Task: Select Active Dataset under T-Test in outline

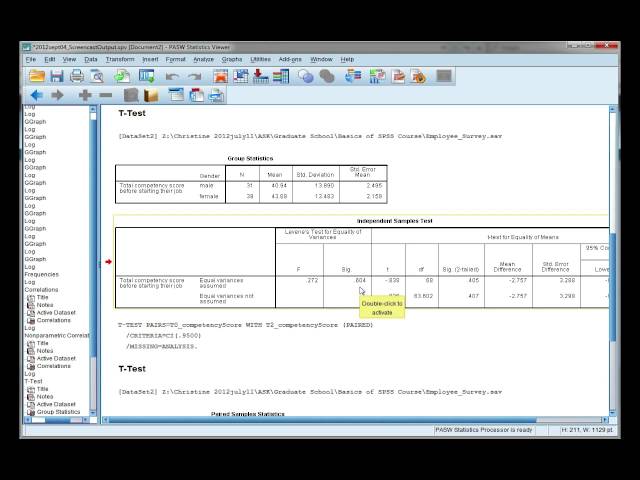Action: tap(56, 404)
